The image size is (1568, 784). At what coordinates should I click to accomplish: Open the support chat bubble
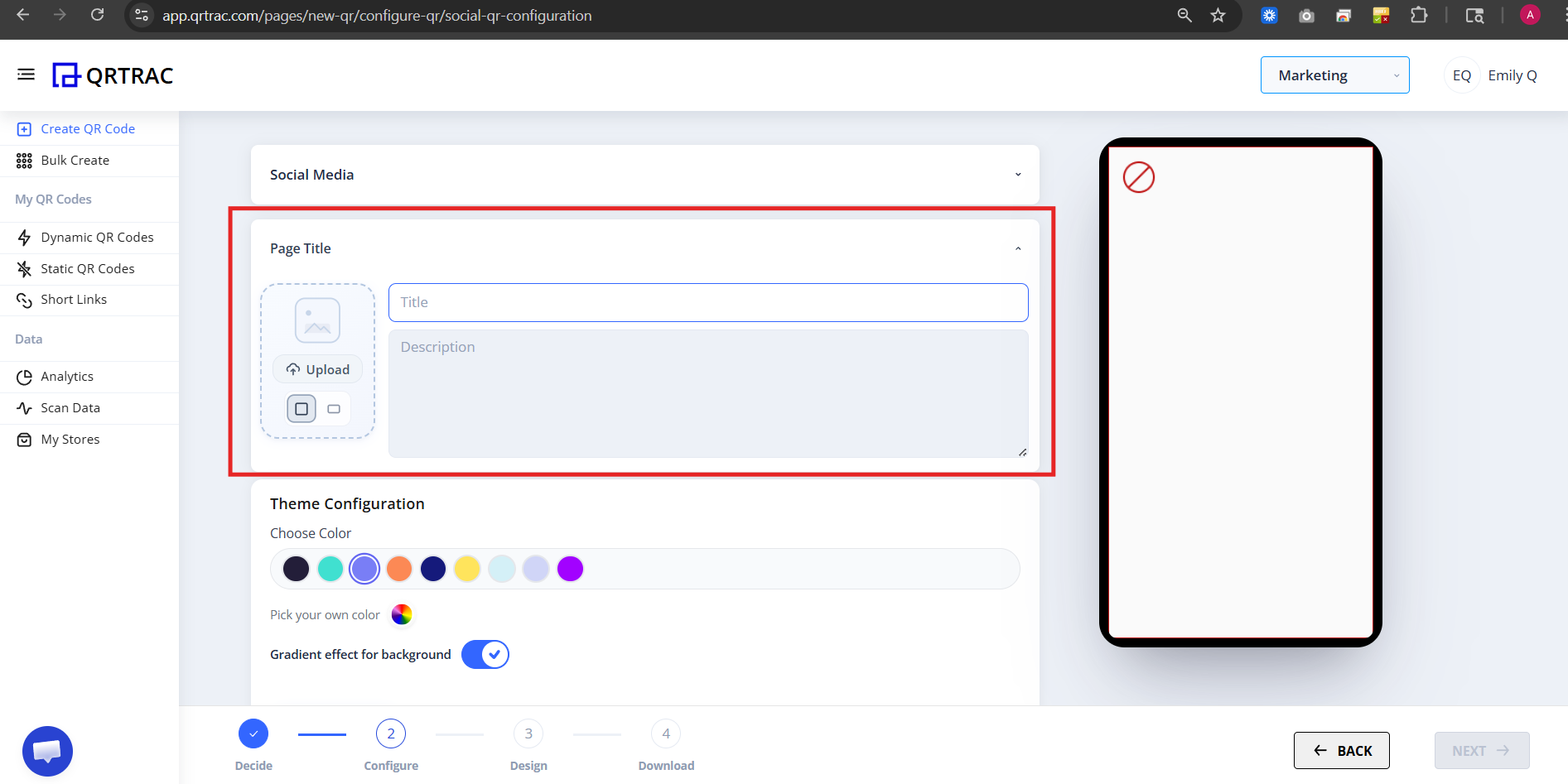pos(47,751)
